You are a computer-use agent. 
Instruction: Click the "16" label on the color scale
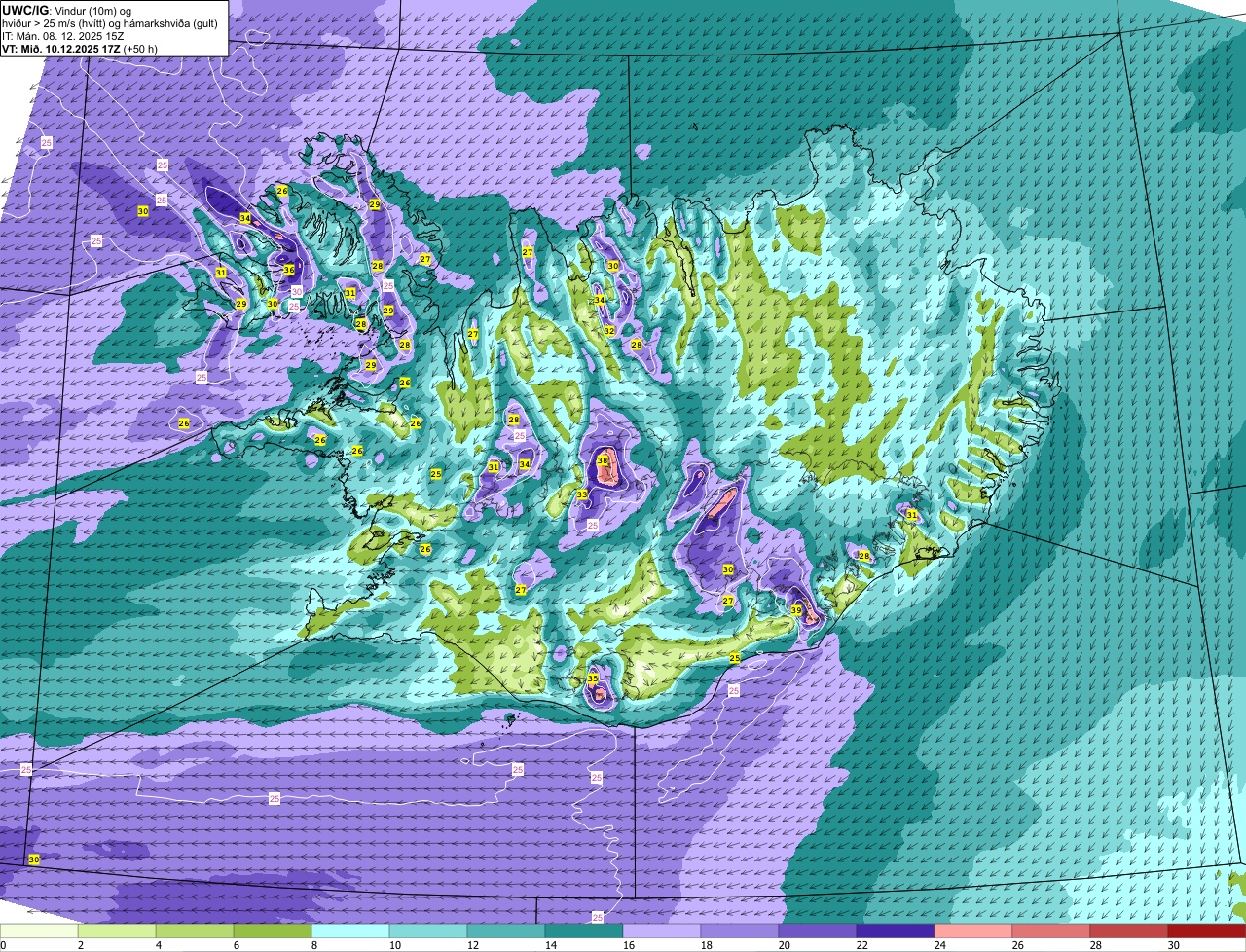(628, 945)
